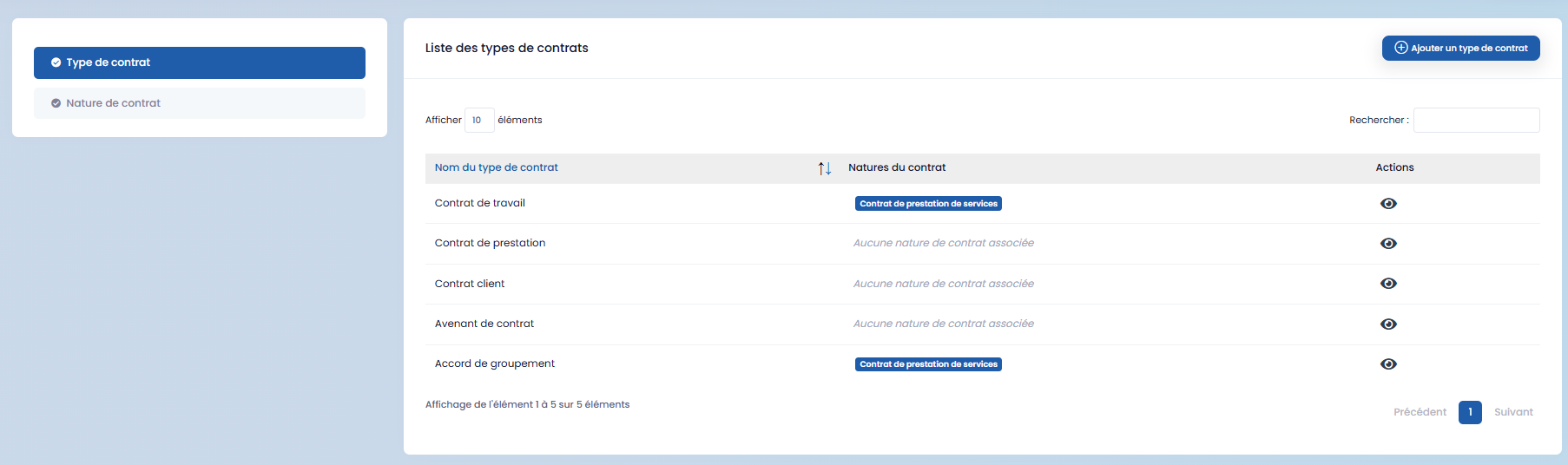Open the Type de contrat tab

[x=199, y=62]
